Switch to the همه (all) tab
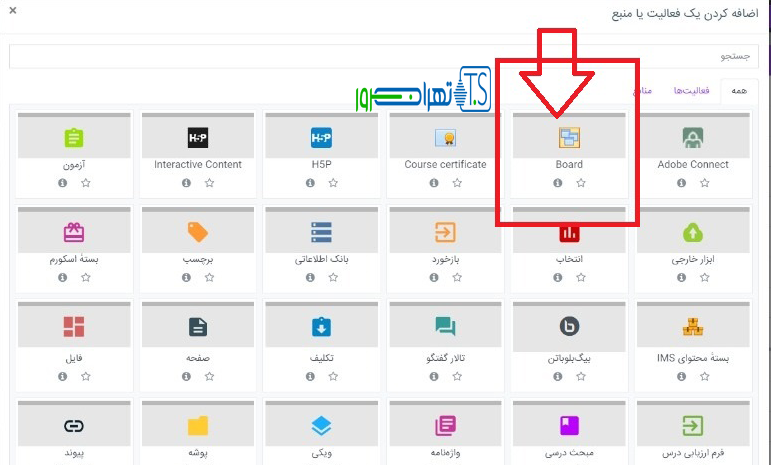The width and height of the screenshot is (771, 465). pyautogui.click(x=741, y=91)
